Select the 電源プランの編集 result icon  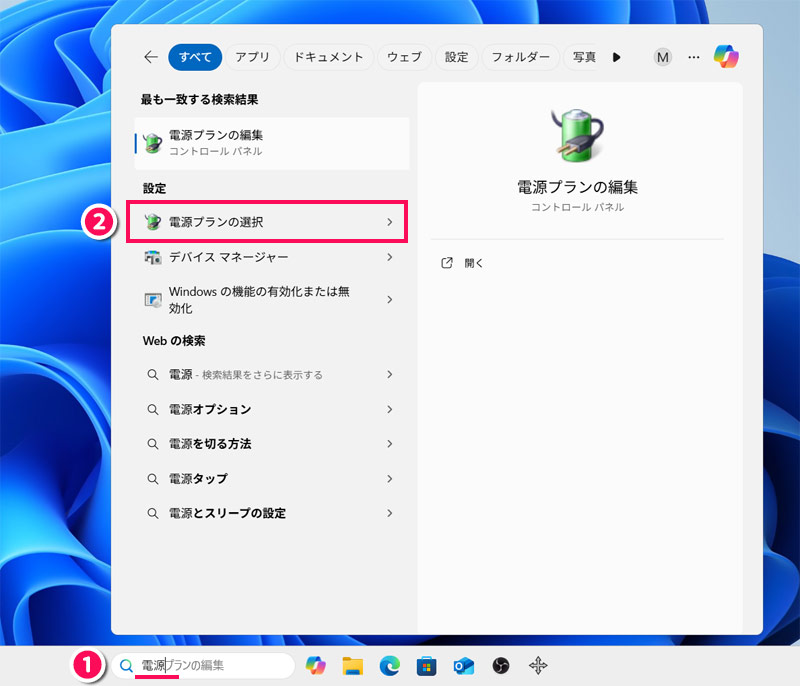[x=152, y=143]
